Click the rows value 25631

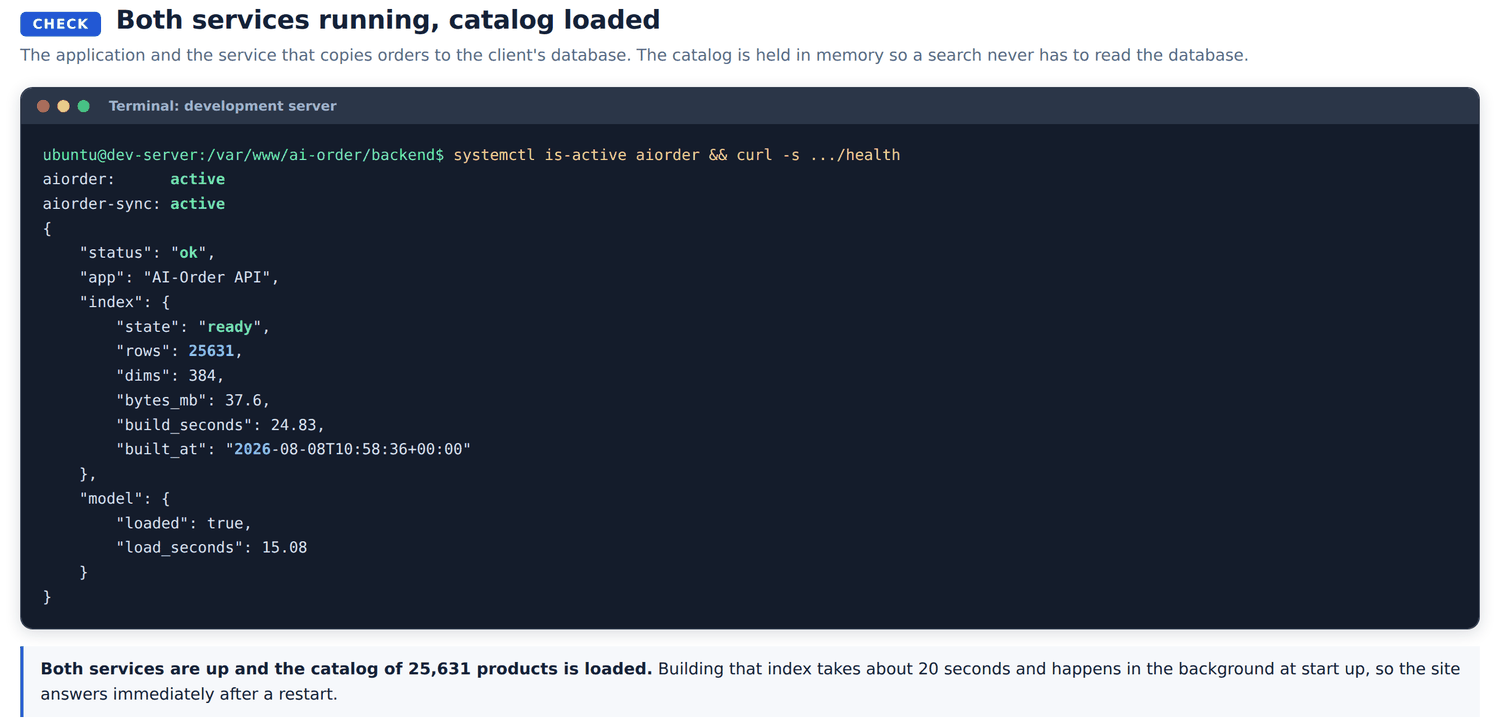click(211, 351)
